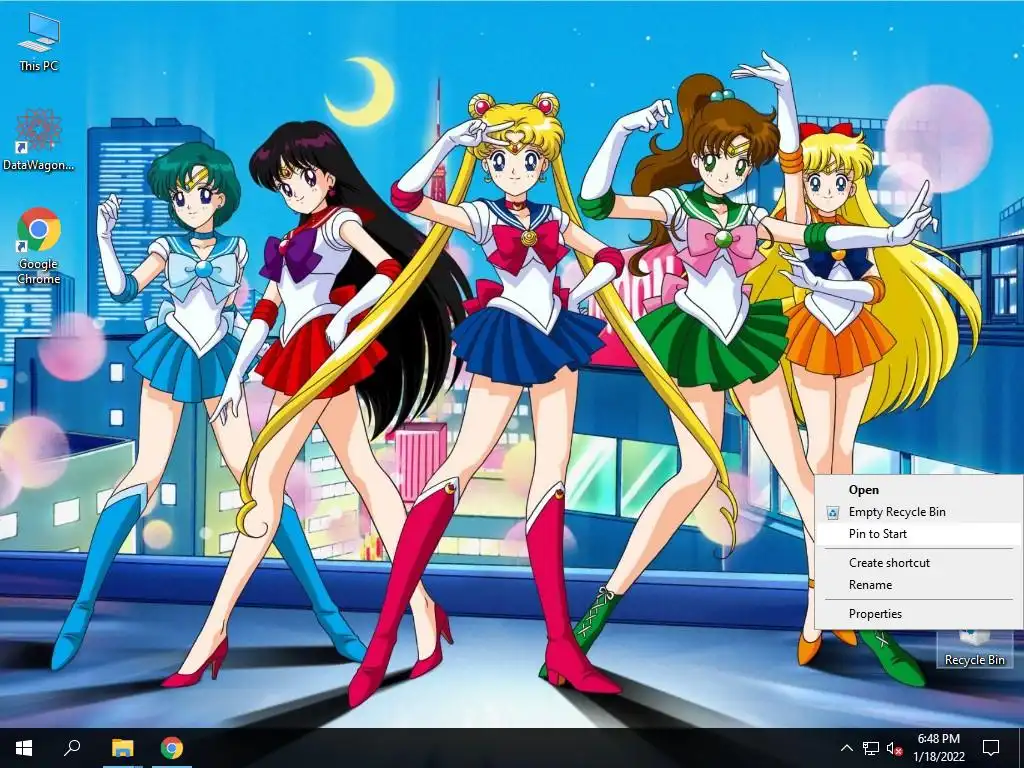Choose Open in the context menu
The height and width of the screenshot is (768, 1024).
pos(919,490)
